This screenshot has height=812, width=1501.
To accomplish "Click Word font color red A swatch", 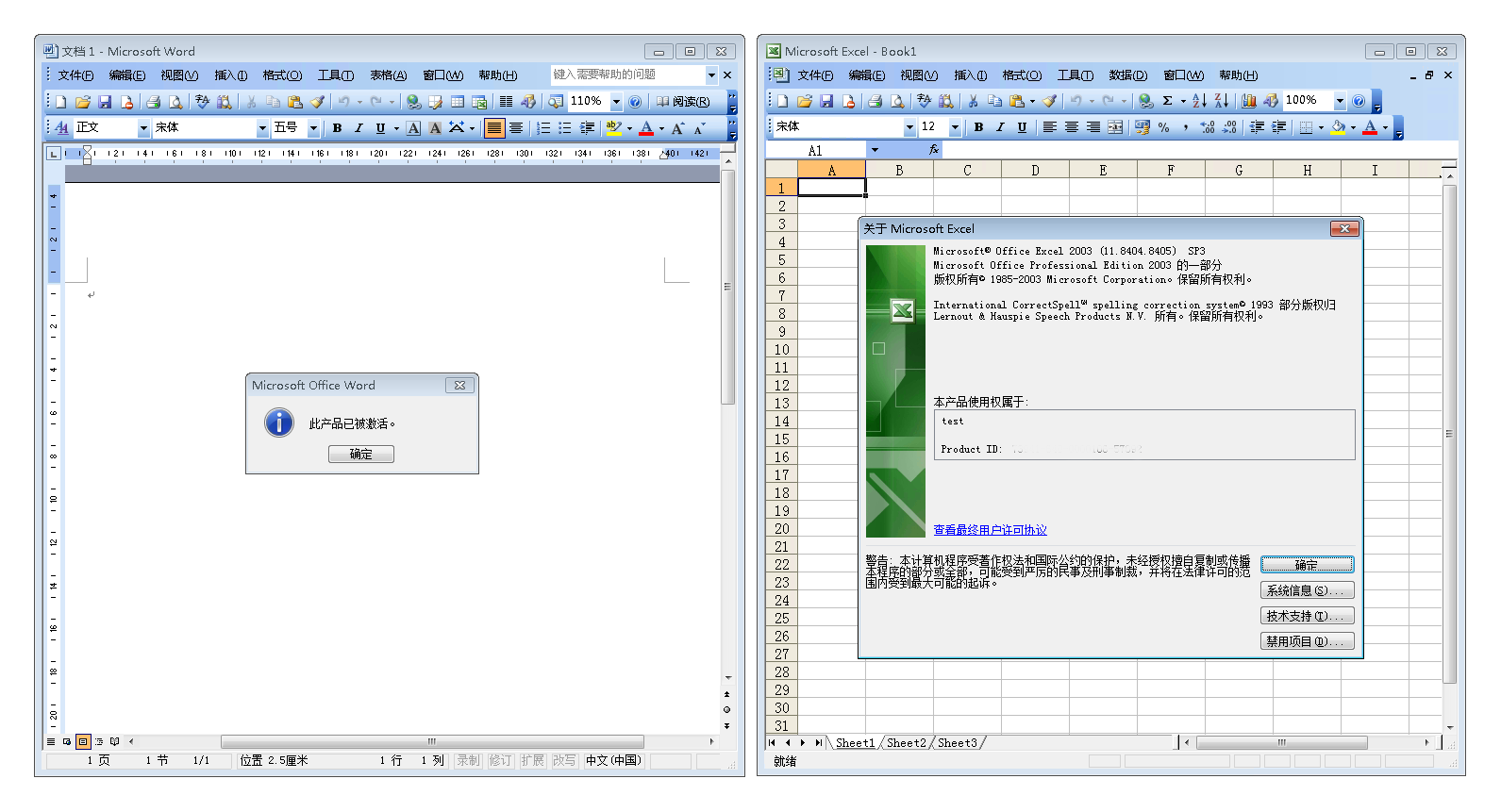I will tap(646, 128).
